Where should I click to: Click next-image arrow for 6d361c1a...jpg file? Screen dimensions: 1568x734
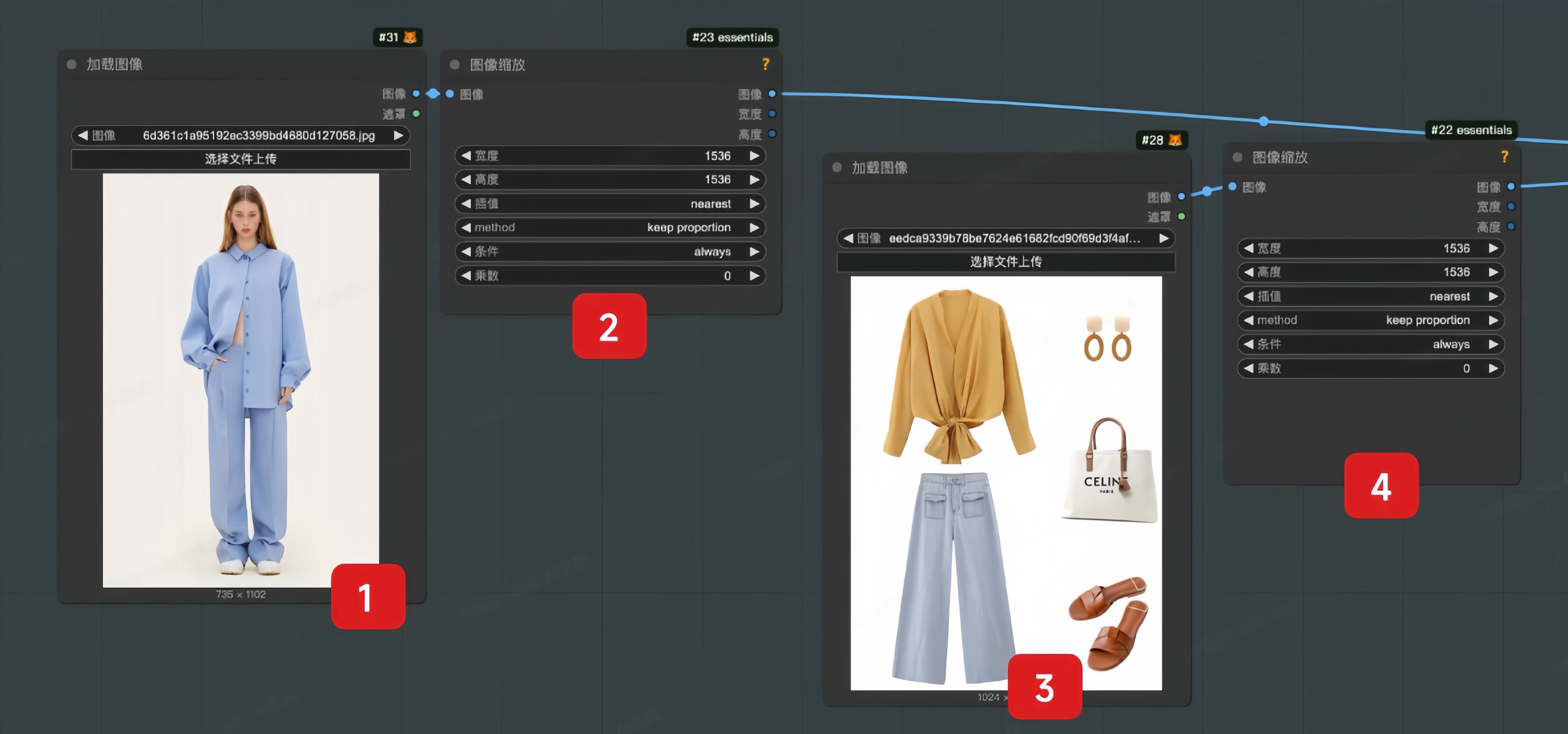(x=398, y=135)
